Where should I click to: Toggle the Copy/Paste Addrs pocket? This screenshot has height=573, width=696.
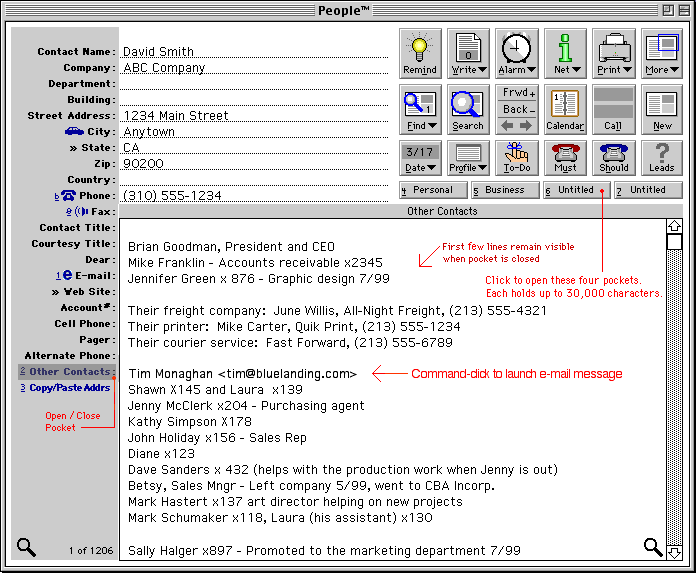coord(69,388)
